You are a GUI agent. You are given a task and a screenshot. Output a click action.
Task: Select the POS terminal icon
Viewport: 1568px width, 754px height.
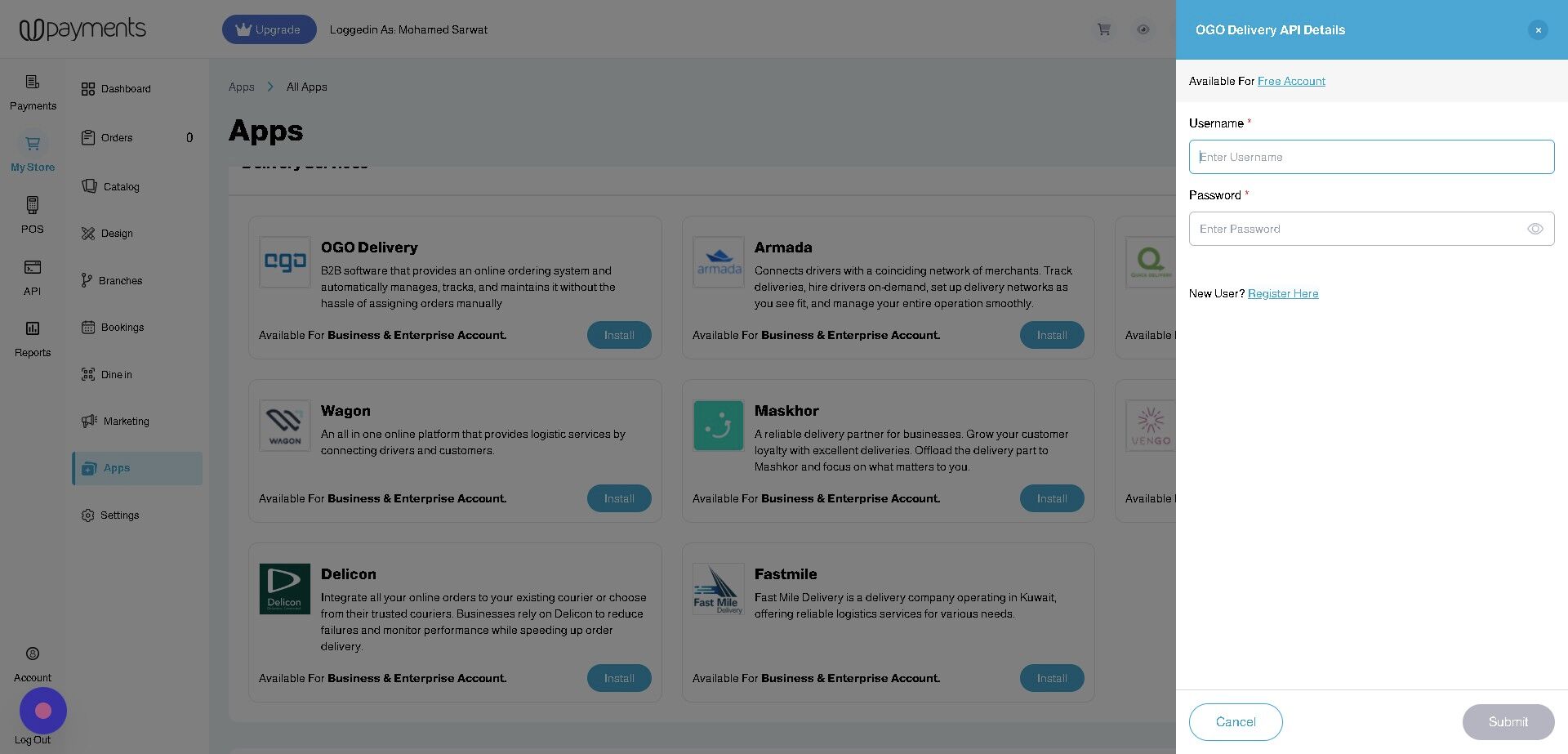33,205
